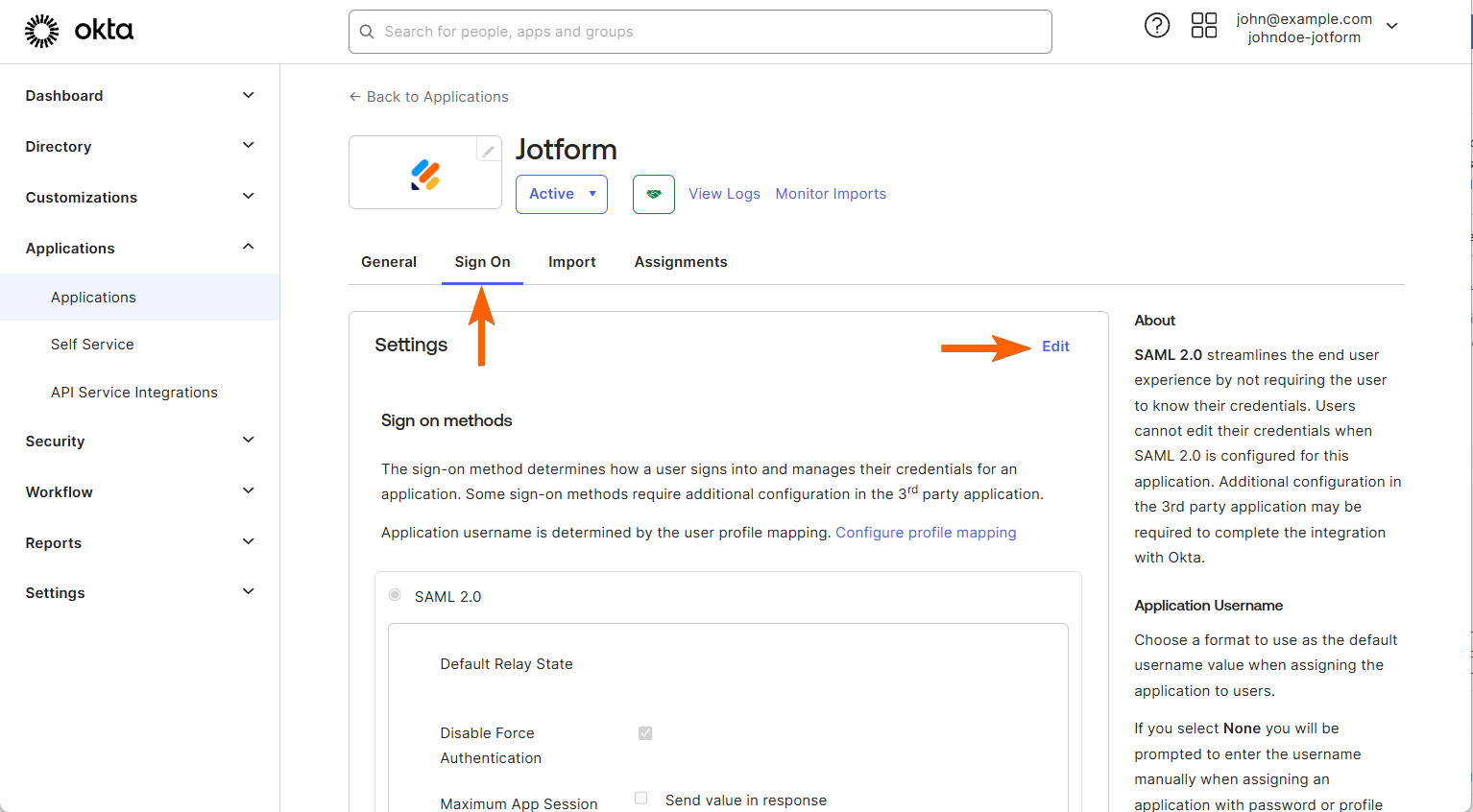Switch to the General tab
1473x812 pixels.
point(389,262)
